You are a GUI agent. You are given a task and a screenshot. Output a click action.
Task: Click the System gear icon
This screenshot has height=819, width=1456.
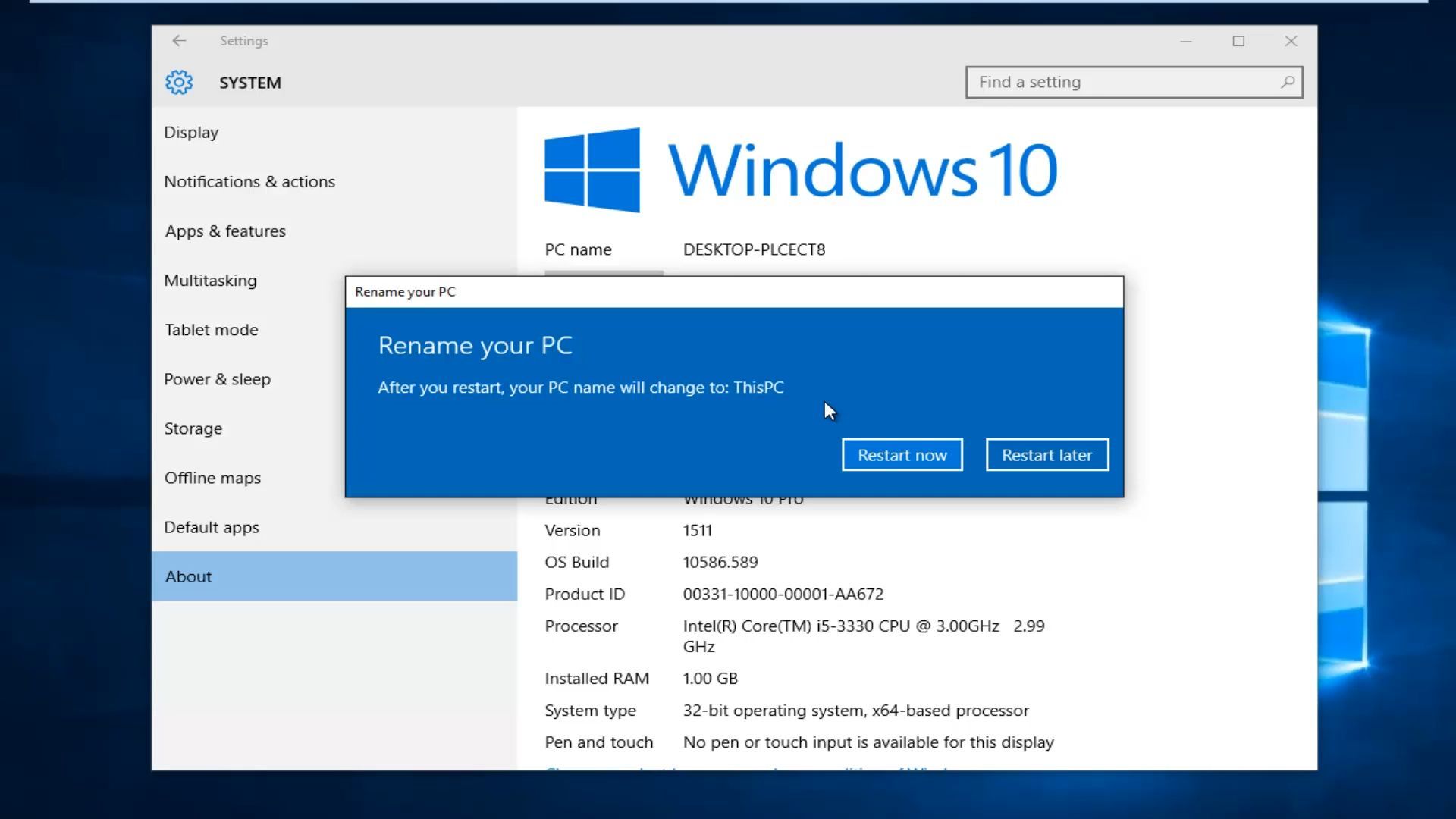(x=179, y=82)
